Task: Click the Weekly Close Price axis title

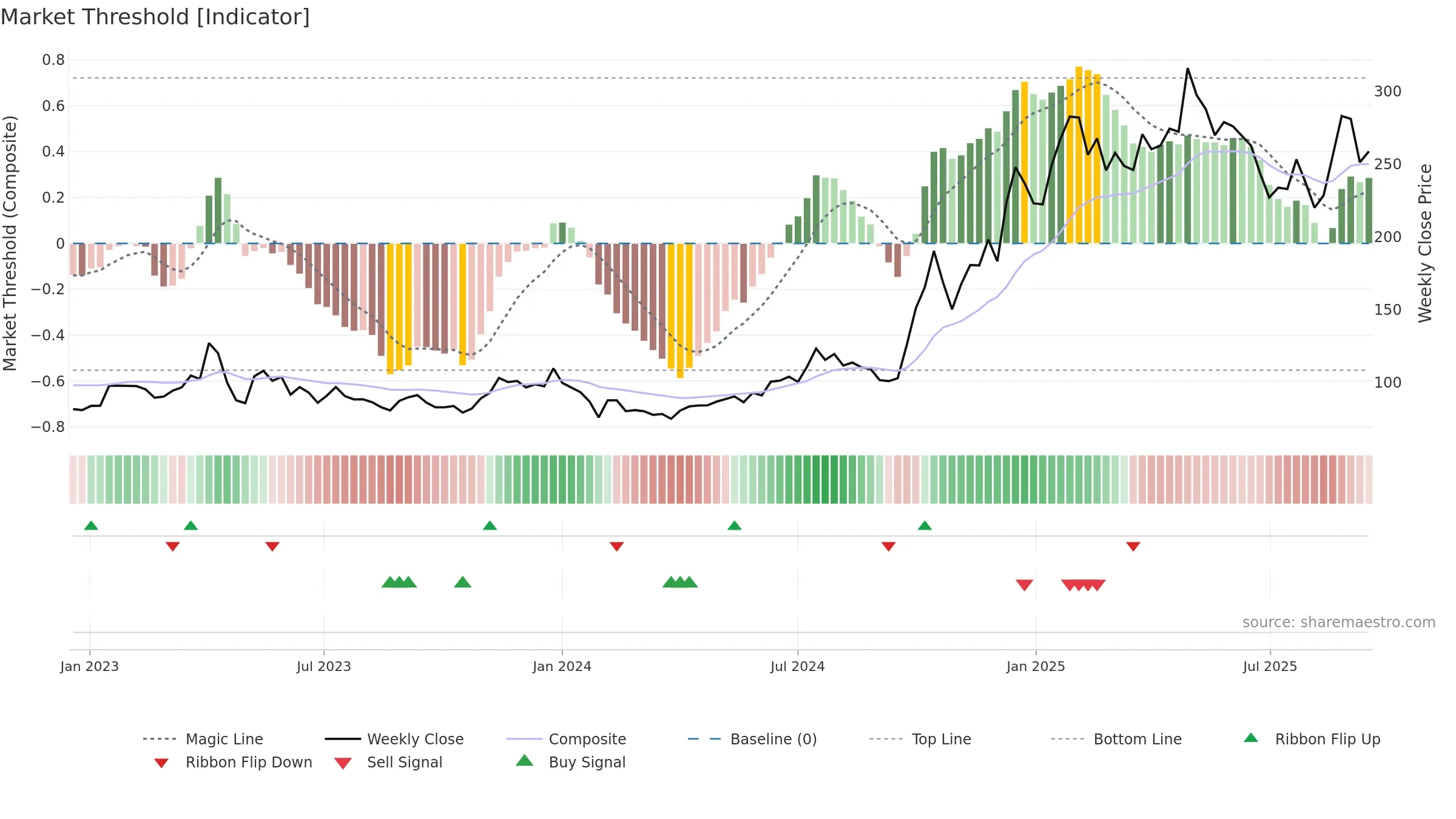Action: pos(1425,243)
